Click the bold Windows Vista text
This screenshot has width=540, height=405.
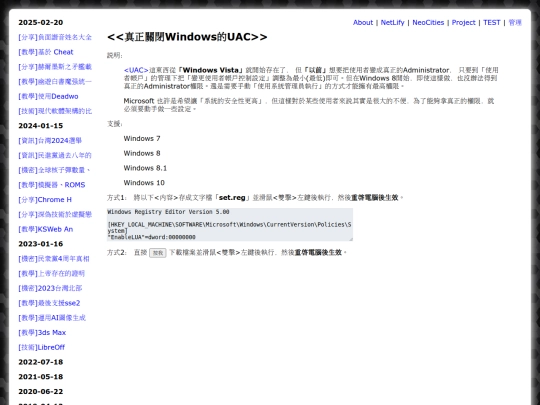211,70
